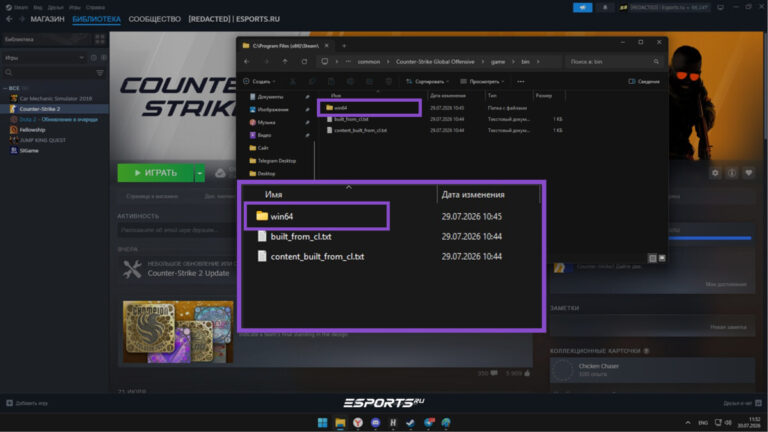
Task: Toggle the Сведения details pane in Explorer
Action: point(644,81)
